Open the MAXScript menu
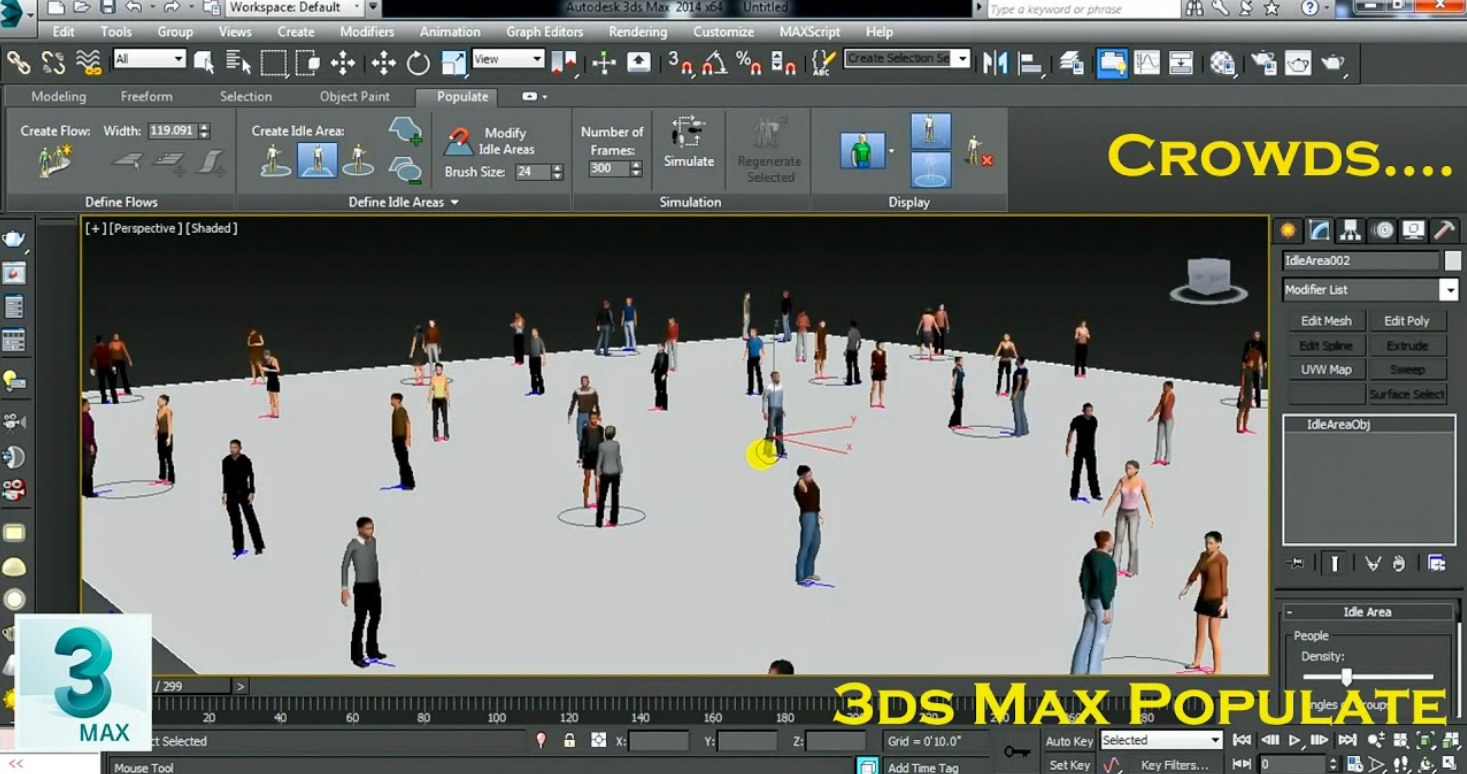Image resolution: width=1467 pixels, height=774 pixels. click(x=809, y=31)
